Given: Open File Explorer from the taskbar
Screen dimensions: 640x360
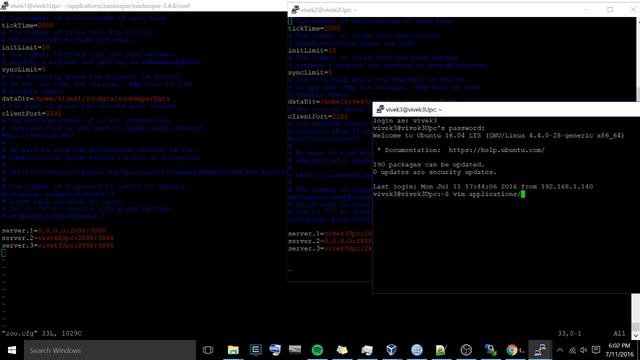Looking at the screenshot, I should point(233,350).
